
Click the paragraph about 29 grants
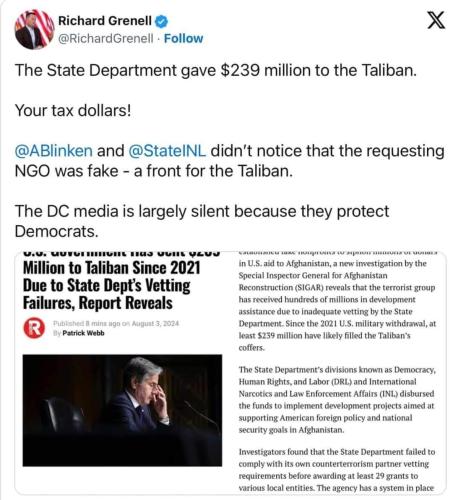337,470
